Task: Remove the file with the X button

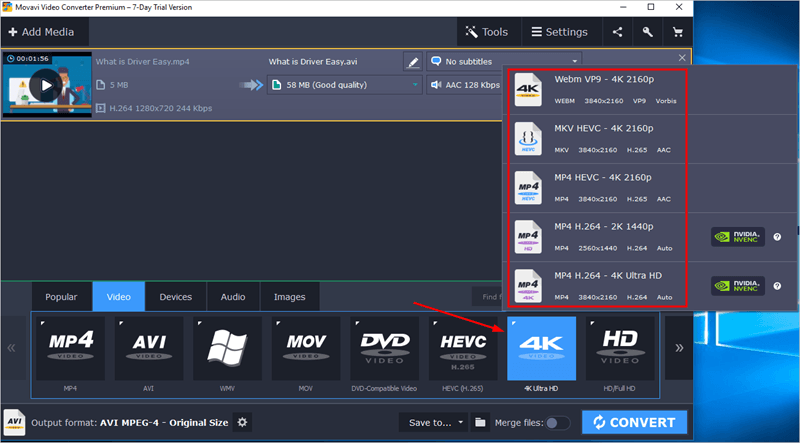Action: (x=682, y=58)
